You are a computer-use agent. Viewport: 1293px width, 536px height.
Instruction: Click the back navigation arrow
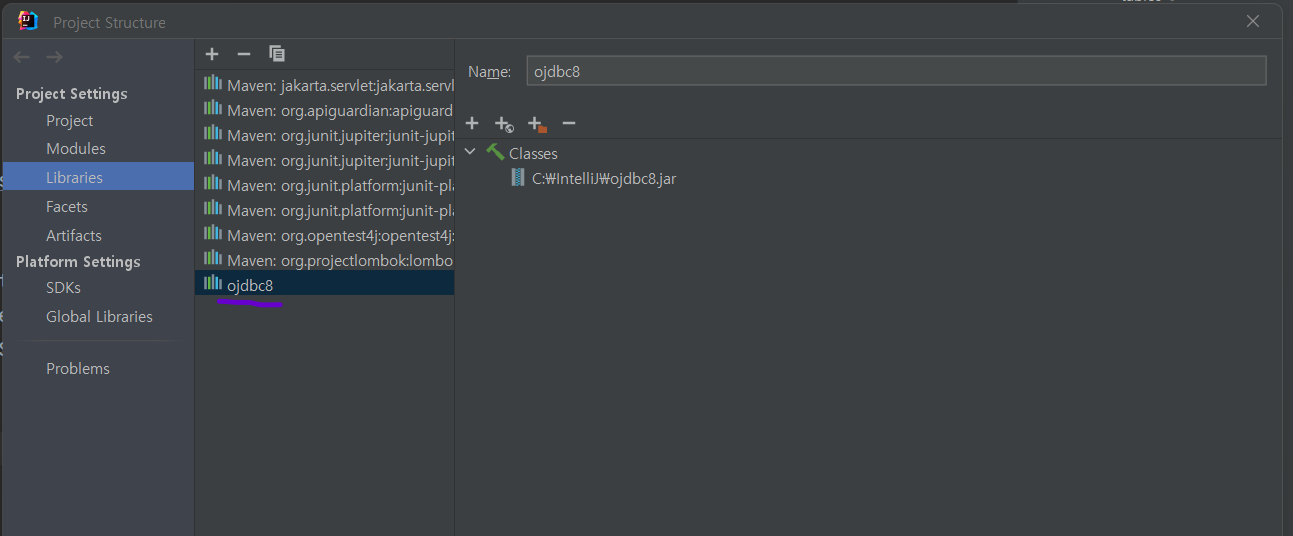22,57
